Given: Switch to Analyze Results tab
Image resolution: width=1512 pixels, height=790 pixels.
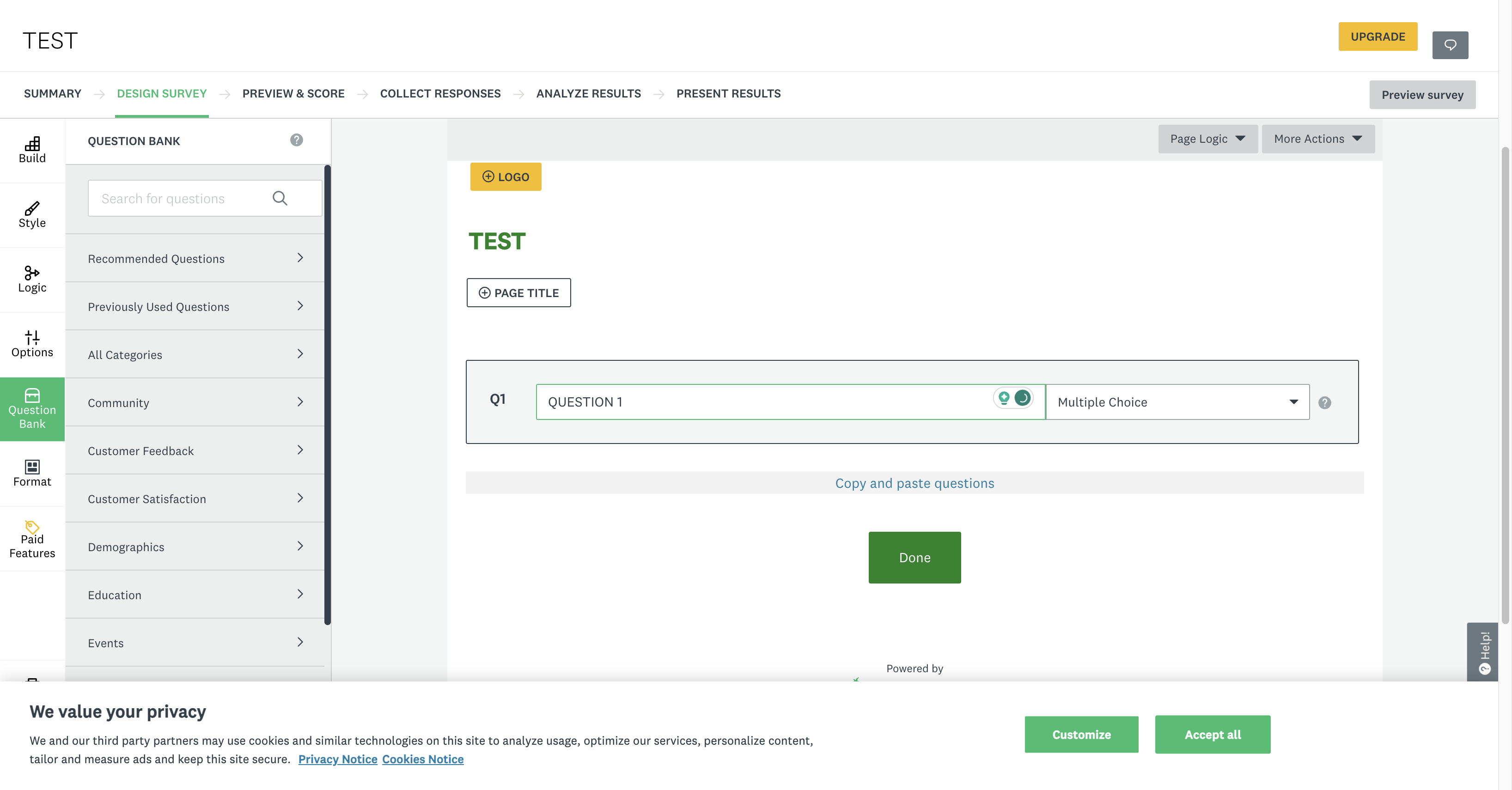Looking at the screenshot, I should [x=588, y=94].
